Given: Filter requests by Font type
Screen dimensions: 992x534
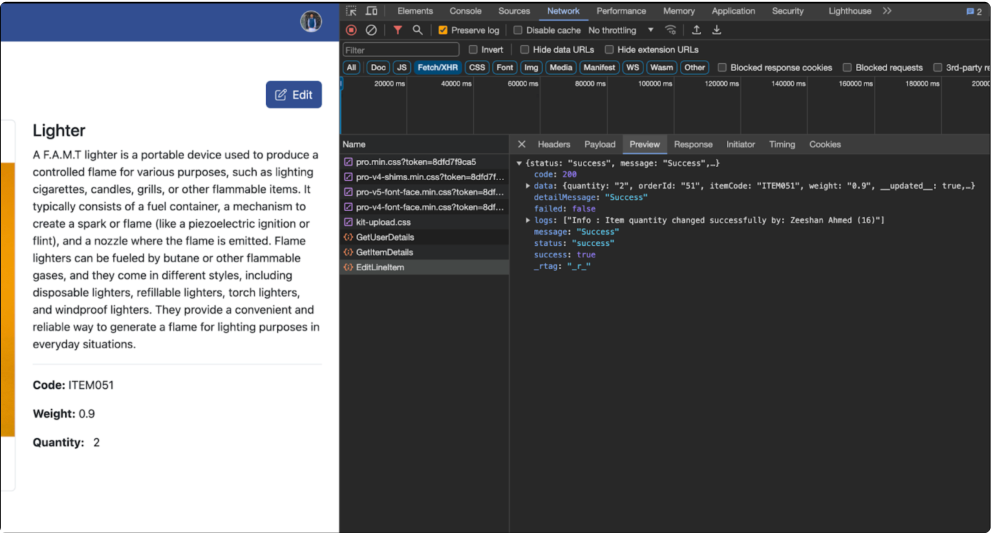Looking at the screenshot, I should pyautogui.click(x=505, y=68).
